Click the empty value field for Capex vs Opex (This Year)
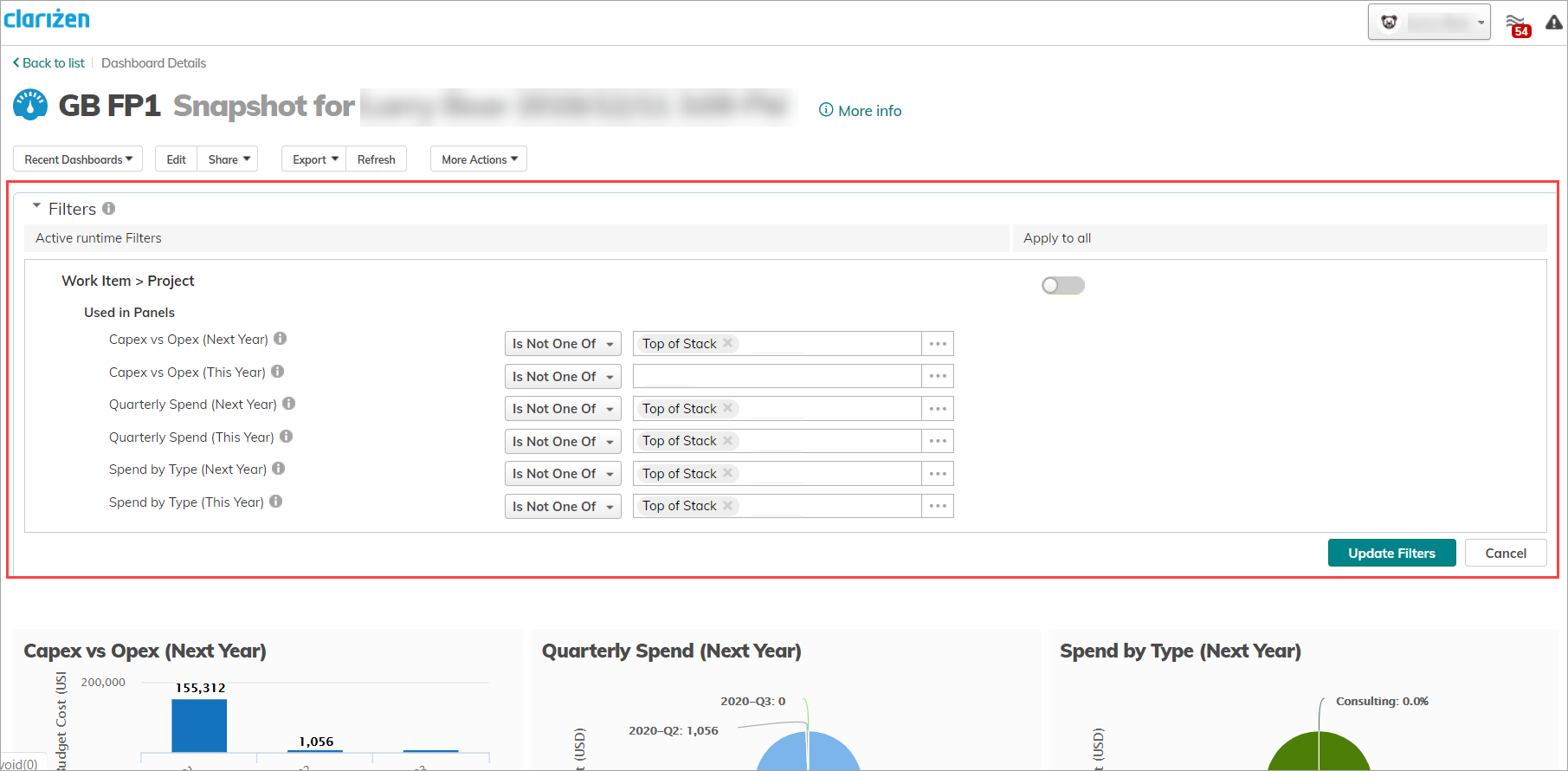1568x771 pixels. pos(777,376)
